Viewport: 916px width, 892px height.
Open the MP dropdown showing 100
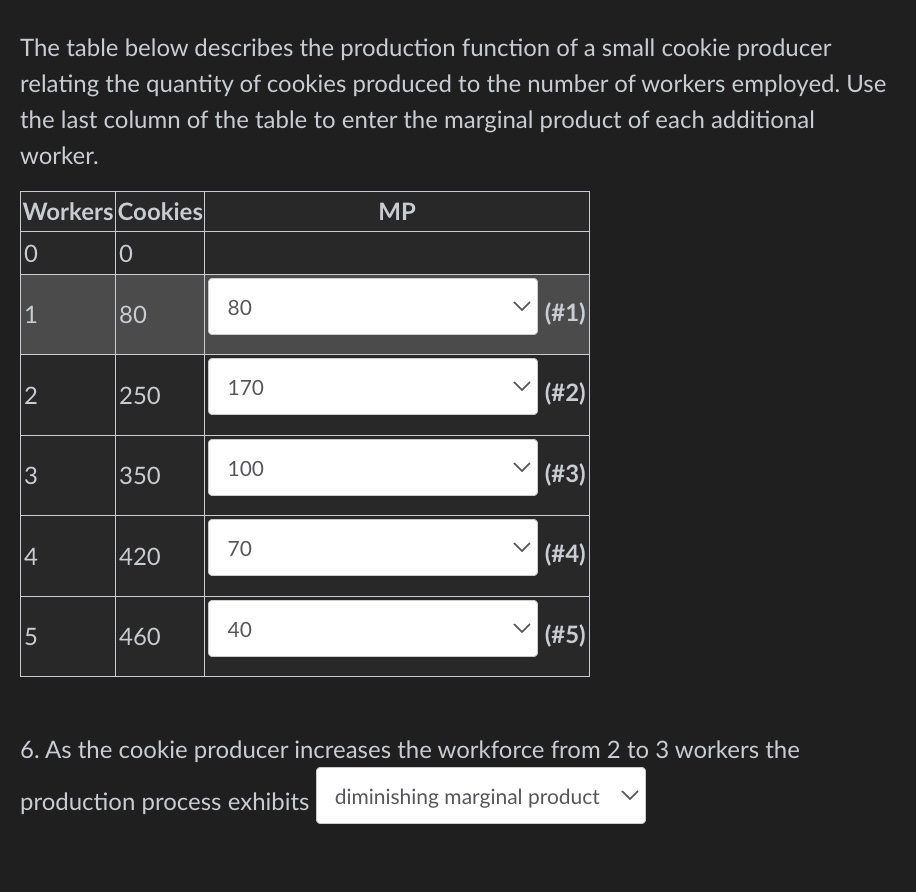click(x=372, y=467)
